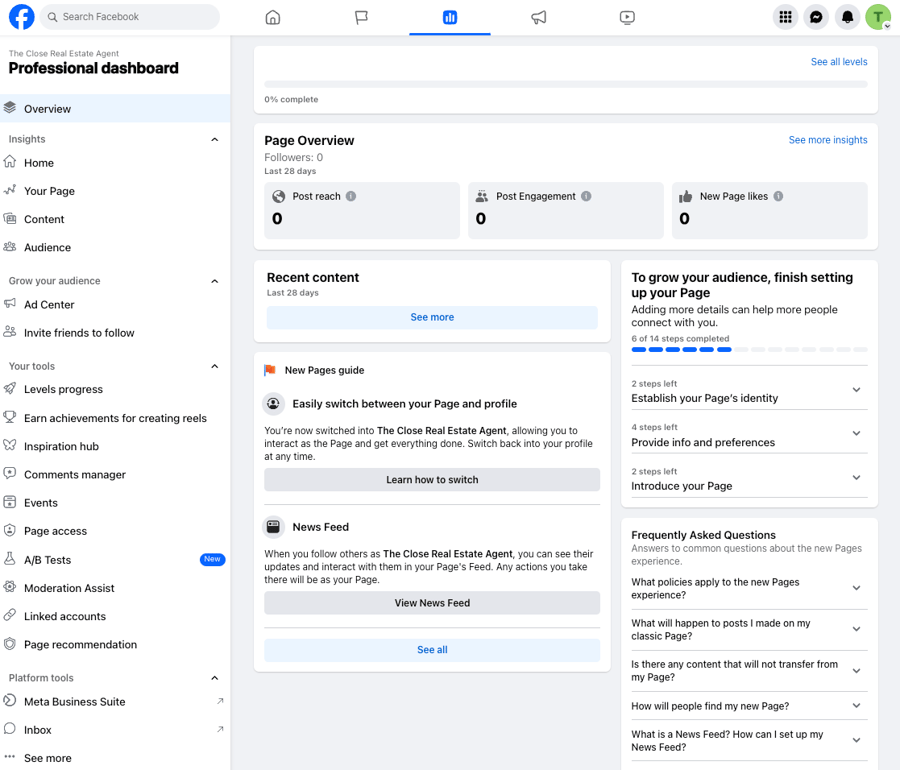Expand Establish your Page's identity steps

[855, 389]
